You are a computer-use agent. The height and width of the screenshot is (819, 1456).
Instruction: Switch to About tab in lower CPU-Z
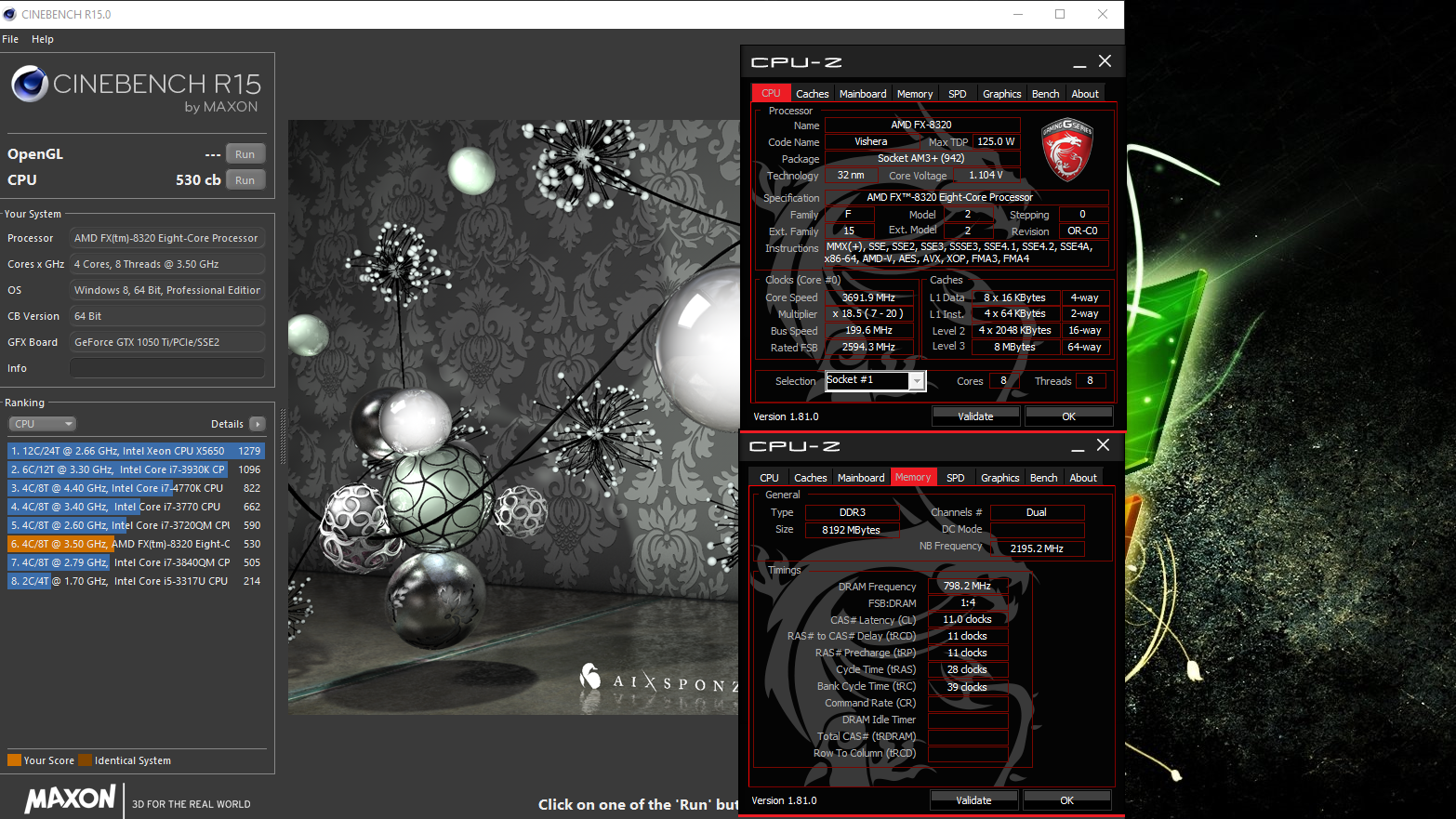1083,478
